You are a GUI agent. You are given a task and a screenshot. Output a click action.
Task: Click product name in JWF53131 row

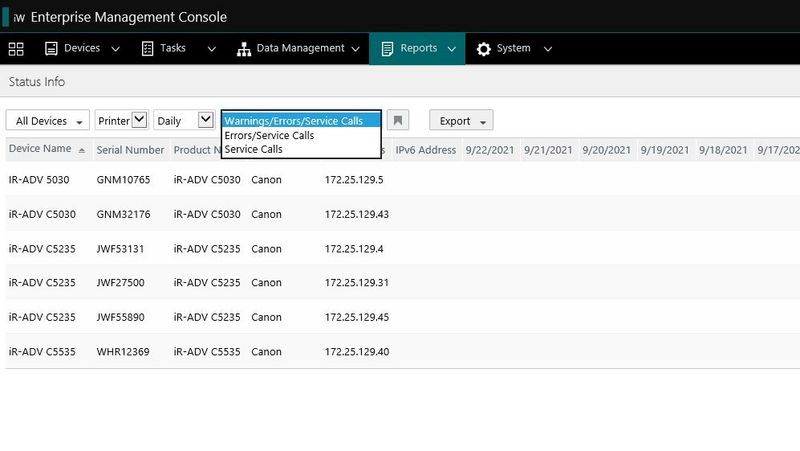tap(207, 249)
